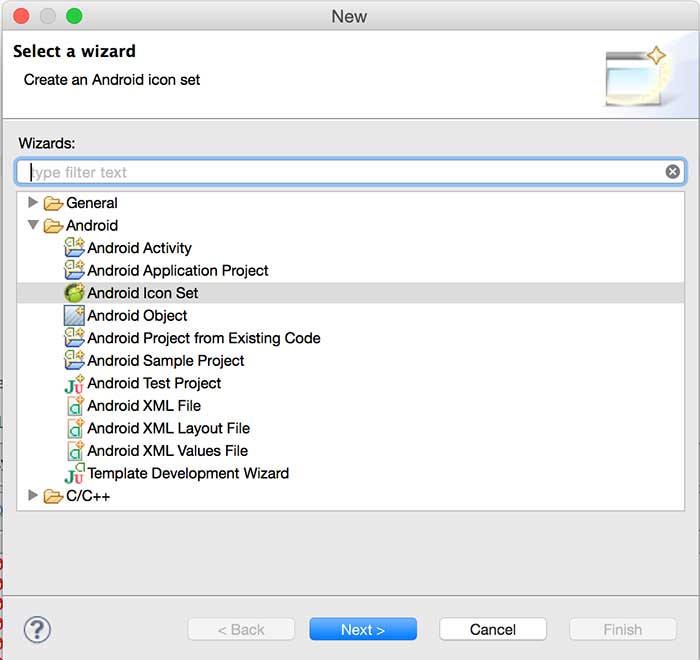The image size is (700, 660).
Task: Click the Android Sample Project icon
Action: (74, 360)
